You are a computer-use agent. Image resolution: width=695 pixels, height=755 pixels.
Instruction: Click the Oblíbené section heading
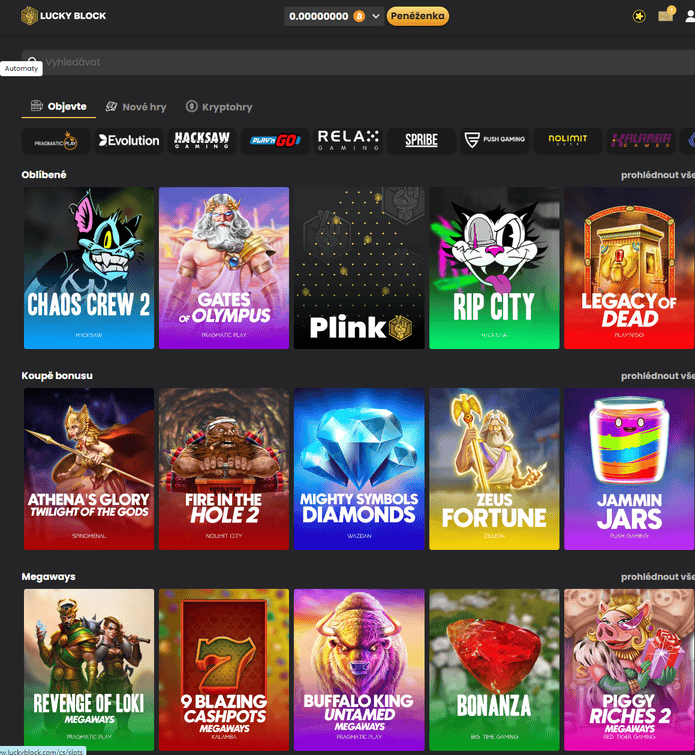click(x=44, y=175)
